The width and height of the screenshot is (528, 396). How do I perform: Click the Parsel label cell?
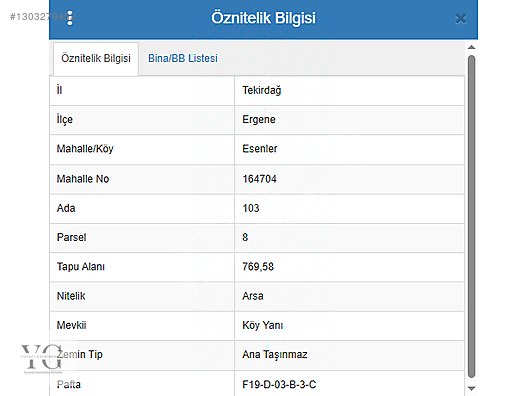click(x=142, y=238)
